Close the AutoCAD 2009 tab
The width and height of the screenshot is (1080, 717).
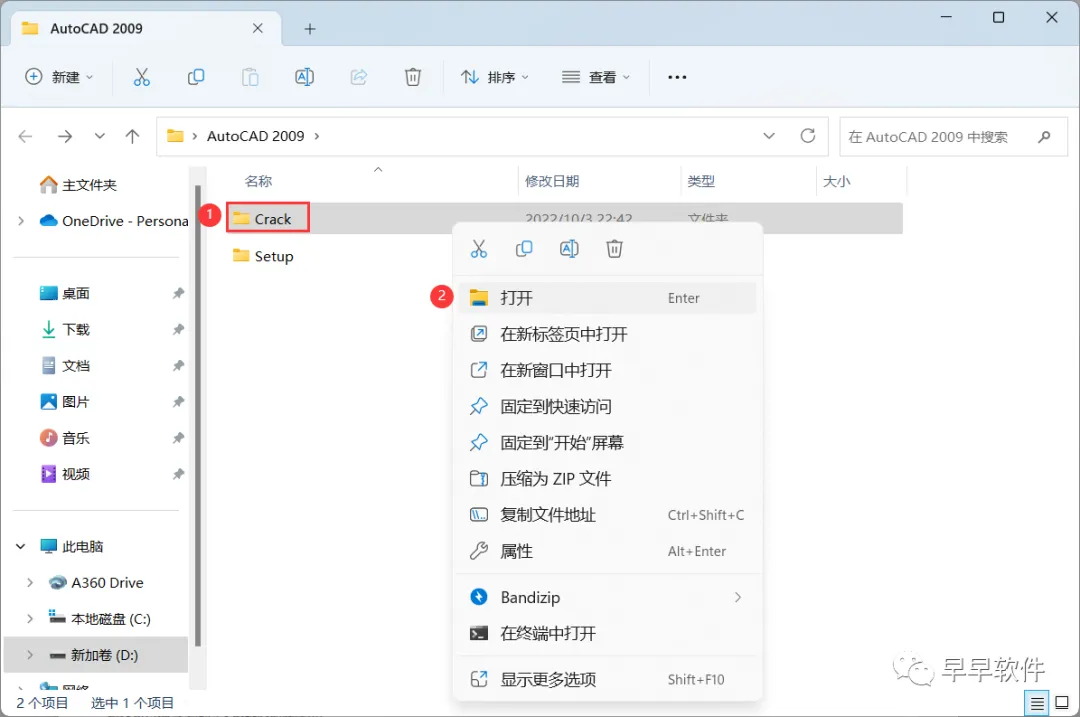coord(258,28)
